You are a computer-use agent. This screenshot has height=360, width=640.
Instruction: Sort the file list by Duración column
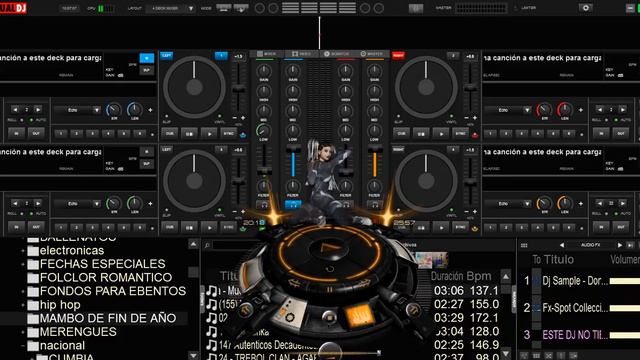(447, 276)
